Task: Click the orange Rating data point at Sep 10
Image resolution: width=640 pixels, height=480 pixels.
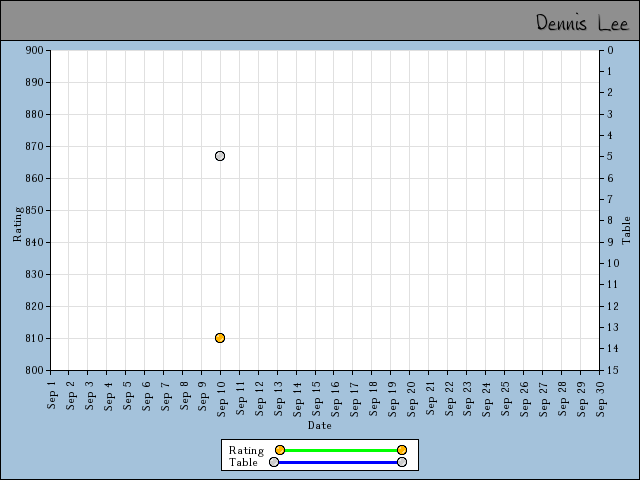Action: pyautogui.click(x=220, y=338)
